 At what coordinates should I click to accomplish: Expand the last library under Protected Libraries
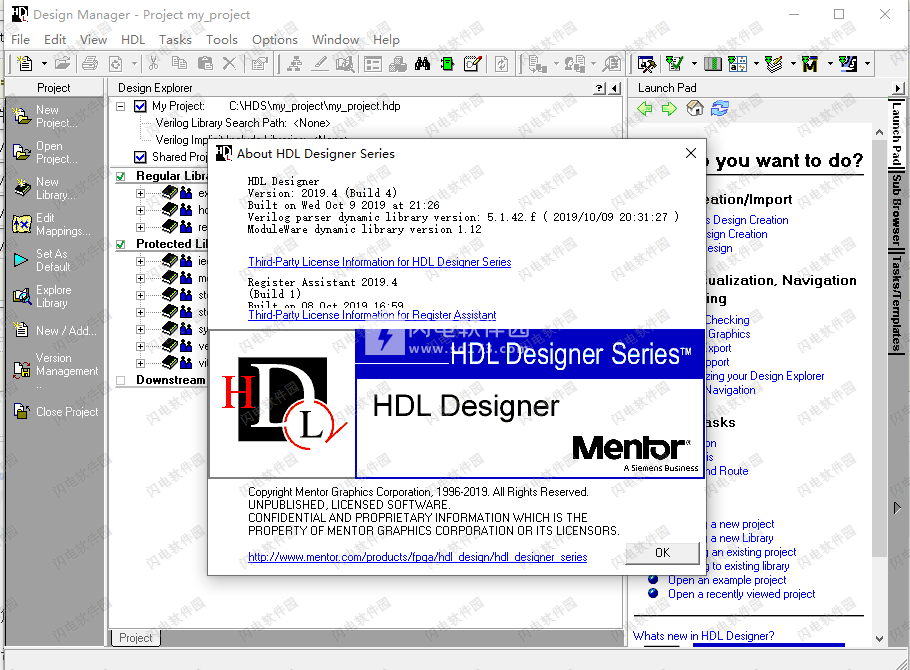(140, 363)
